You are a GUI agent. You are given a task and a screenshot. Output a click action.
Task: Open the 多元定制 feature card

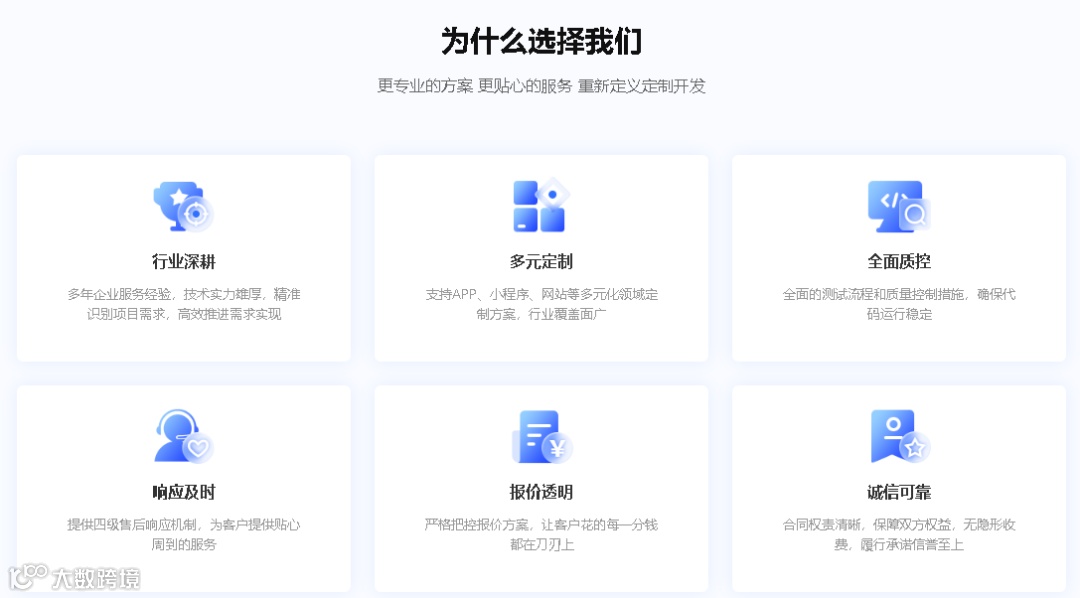click(540, 258)
